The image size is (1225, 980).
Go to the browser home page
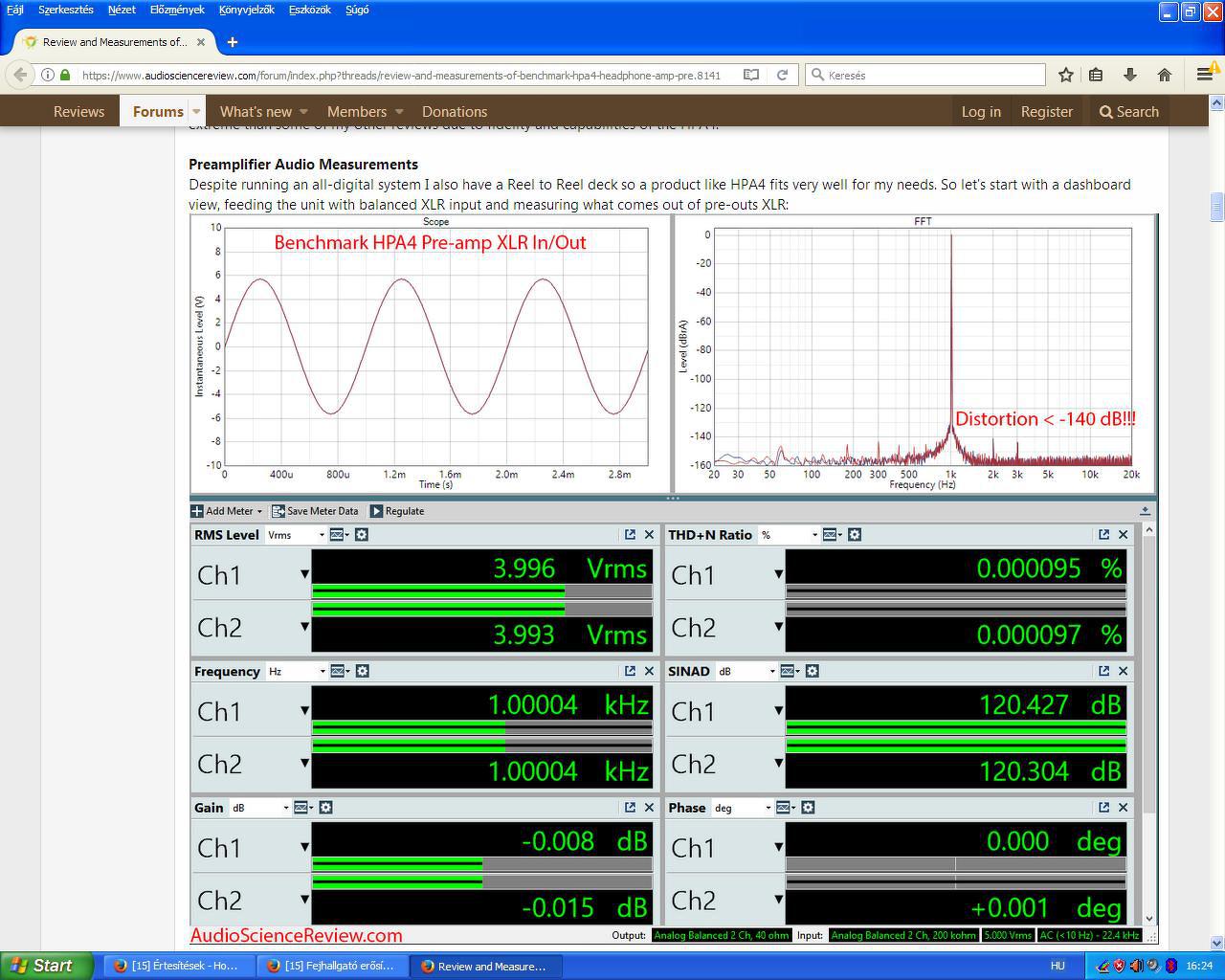(1165, 75)
